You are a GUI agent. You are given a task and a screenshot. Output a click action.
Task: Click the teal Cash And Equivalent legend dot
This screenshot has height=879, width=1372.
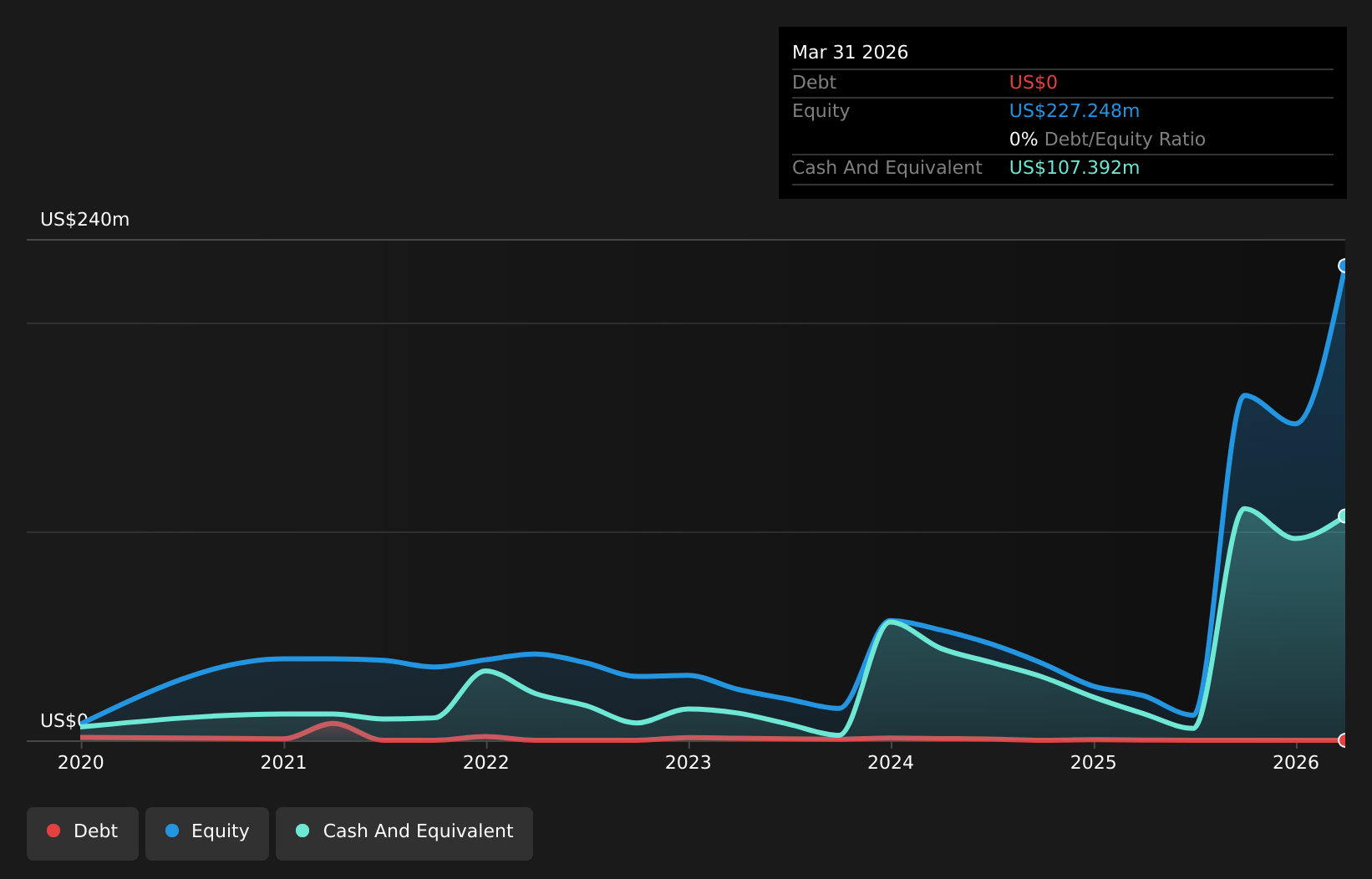302,831
